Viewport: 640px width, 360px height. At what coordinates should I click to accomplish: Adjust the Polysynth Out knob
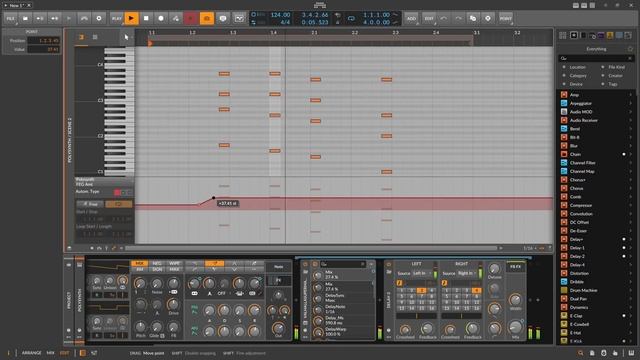click(278, 328)
